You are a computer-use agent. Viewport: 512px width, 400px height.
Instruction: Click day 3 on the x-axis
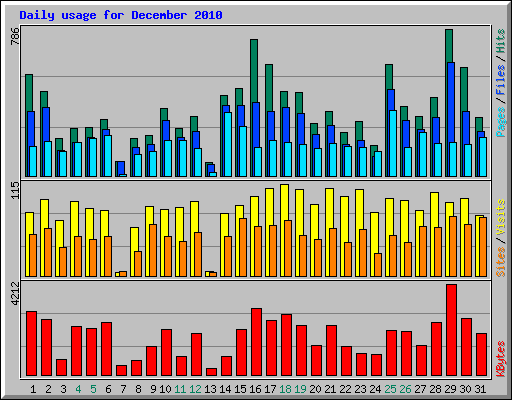click(63, 389)
